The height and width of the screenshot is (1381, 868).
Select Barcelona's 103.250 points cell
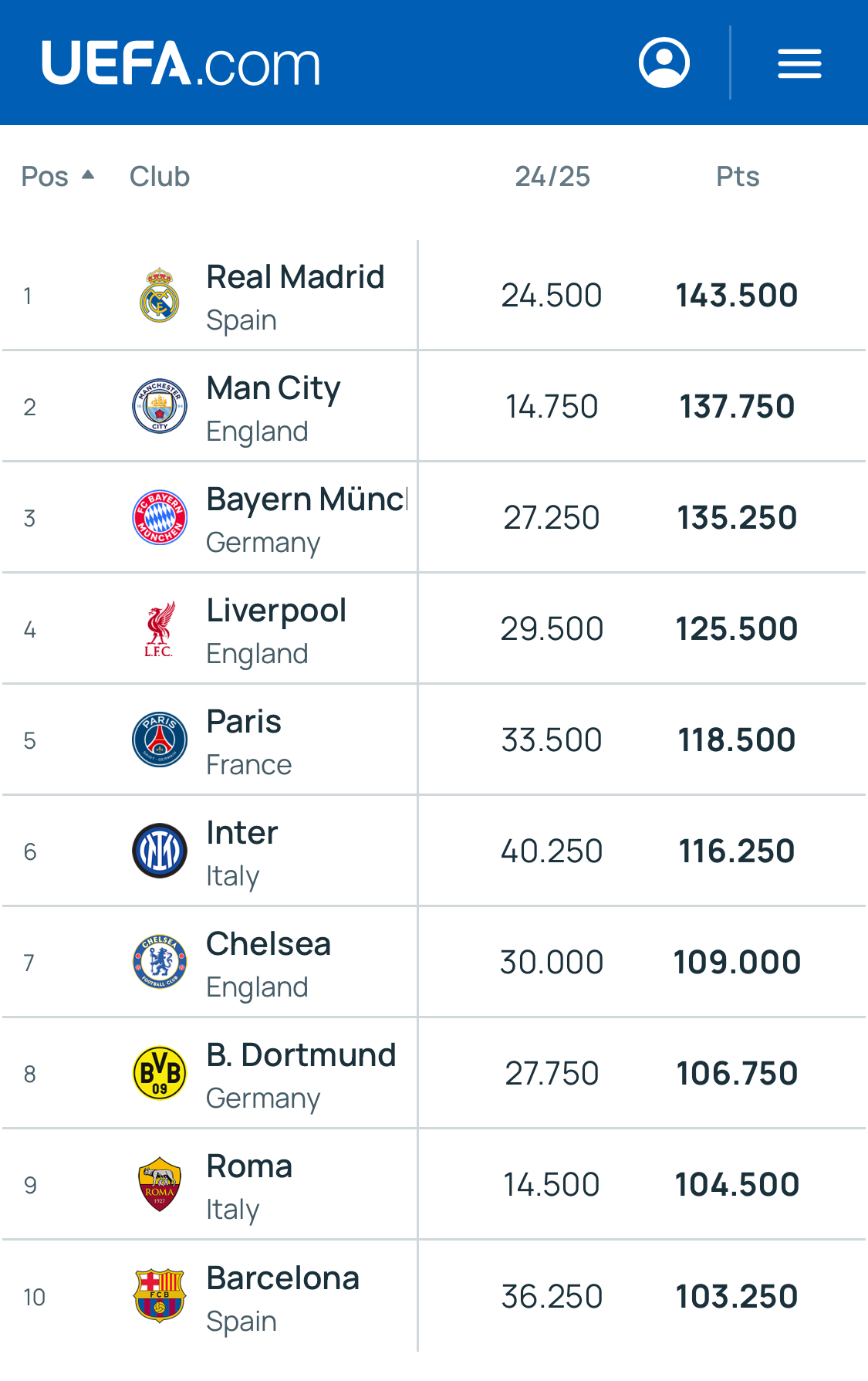click(x=737, y=1297)
